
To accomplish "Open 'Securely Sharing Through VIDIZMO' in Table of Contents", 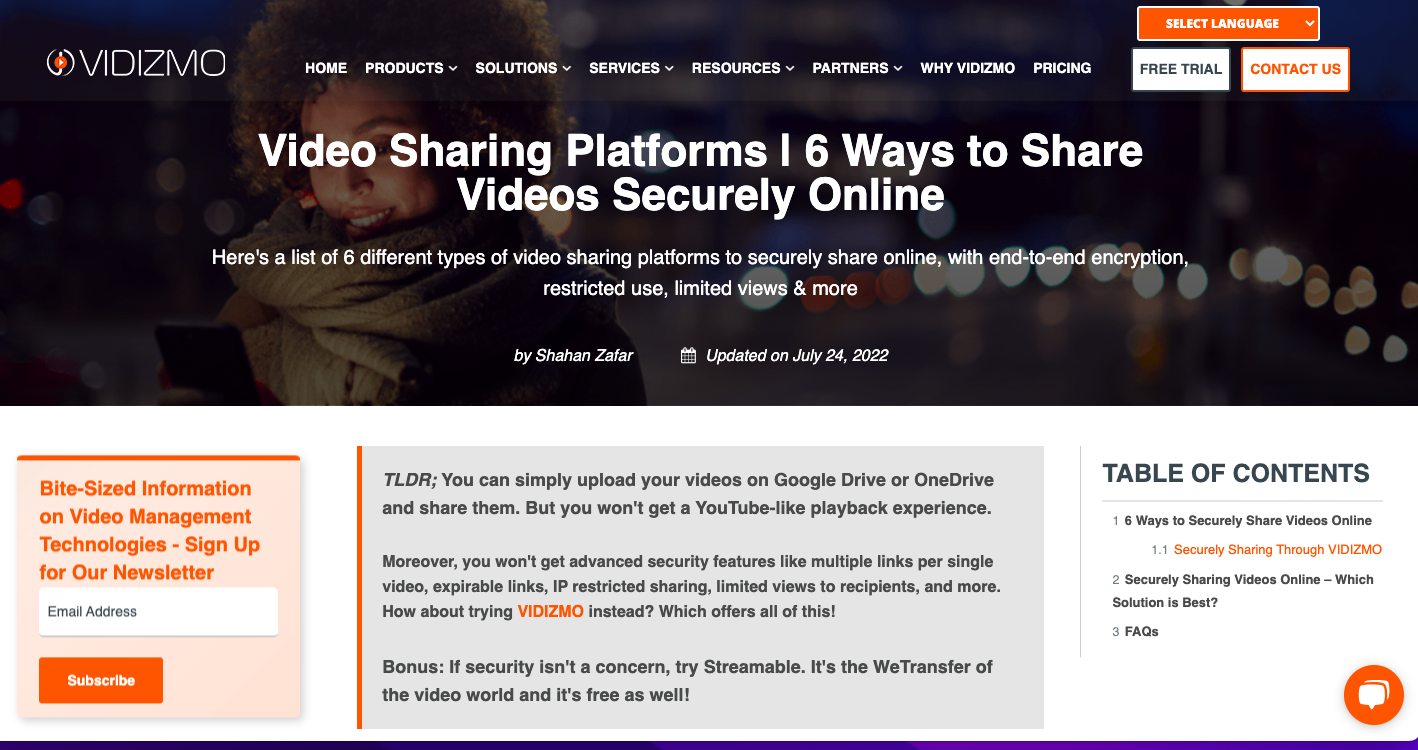I will coord(1278,549).
